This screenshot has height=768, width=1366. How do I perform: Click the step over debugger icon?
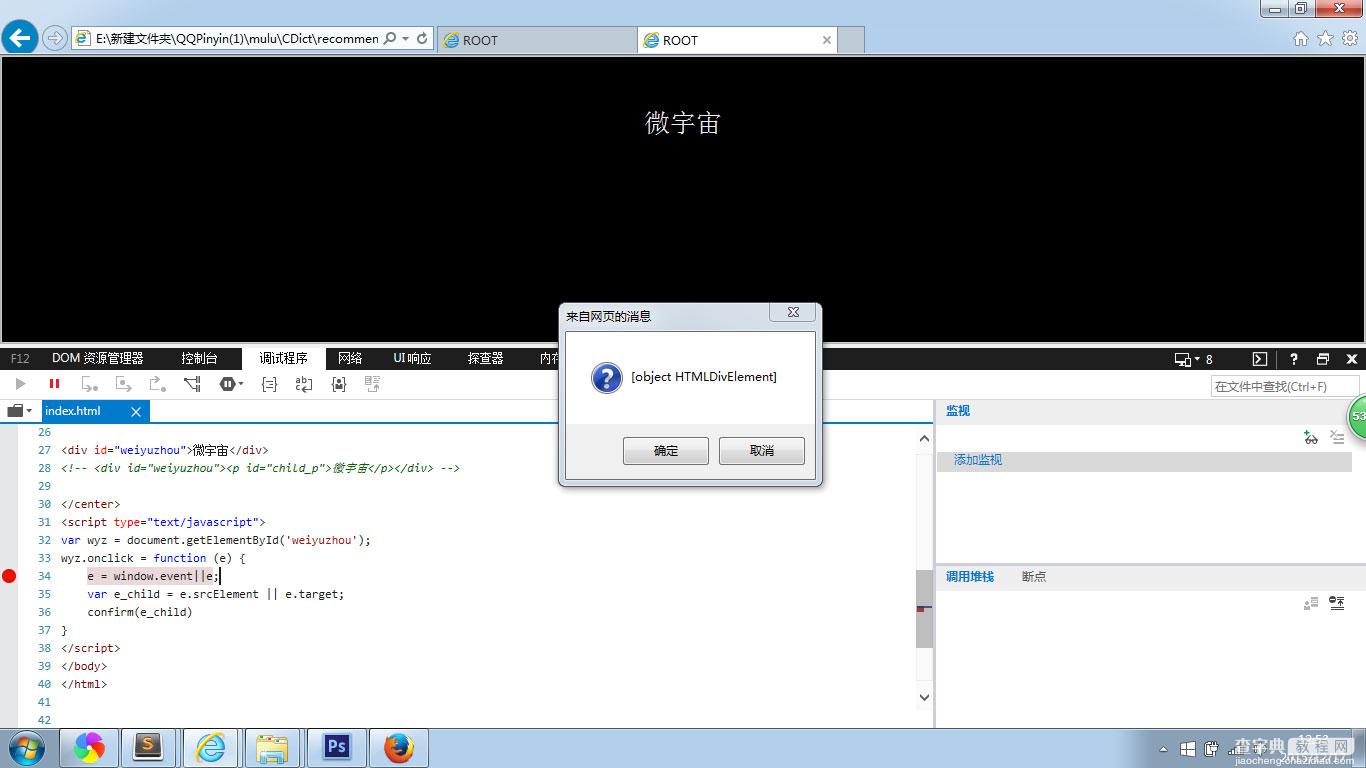click(123, 384)
